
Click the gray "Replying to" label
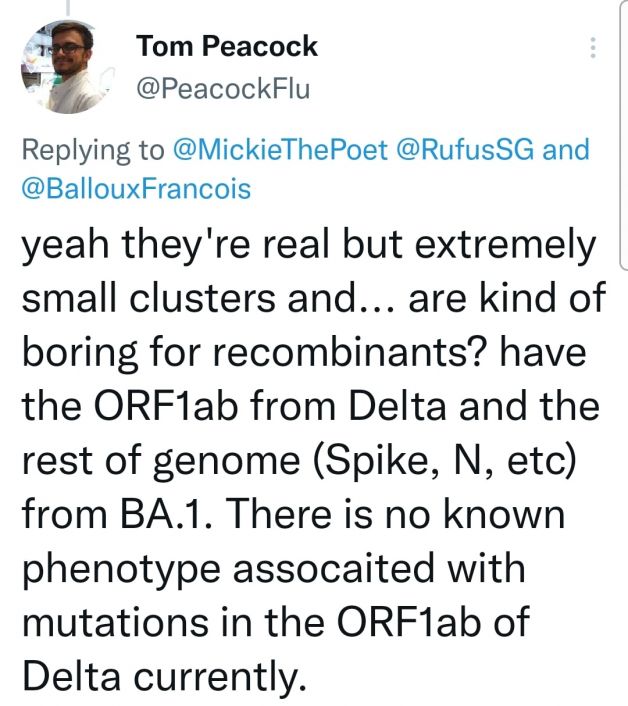pos(93,150)
